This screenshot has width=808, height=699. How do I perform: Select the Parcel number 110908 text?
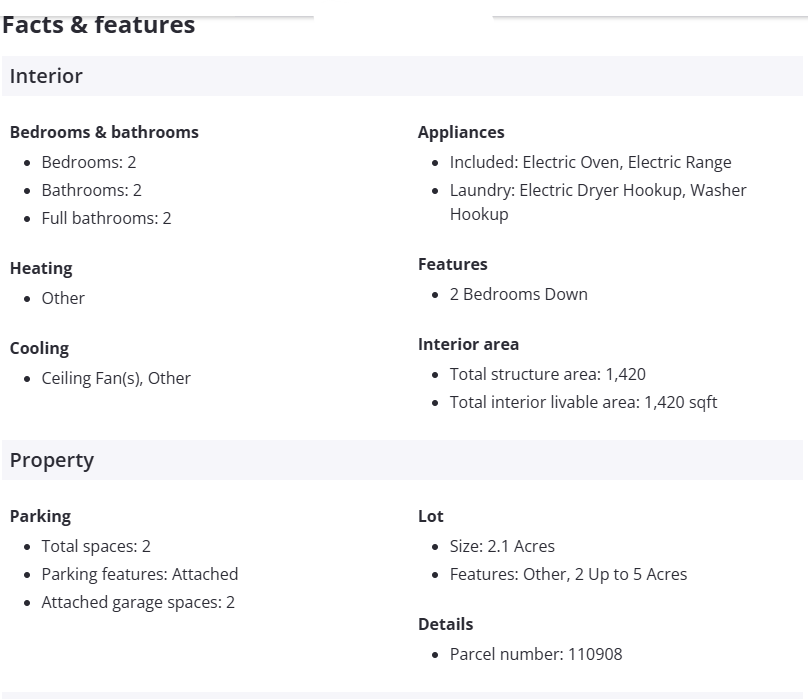(535, 654)
